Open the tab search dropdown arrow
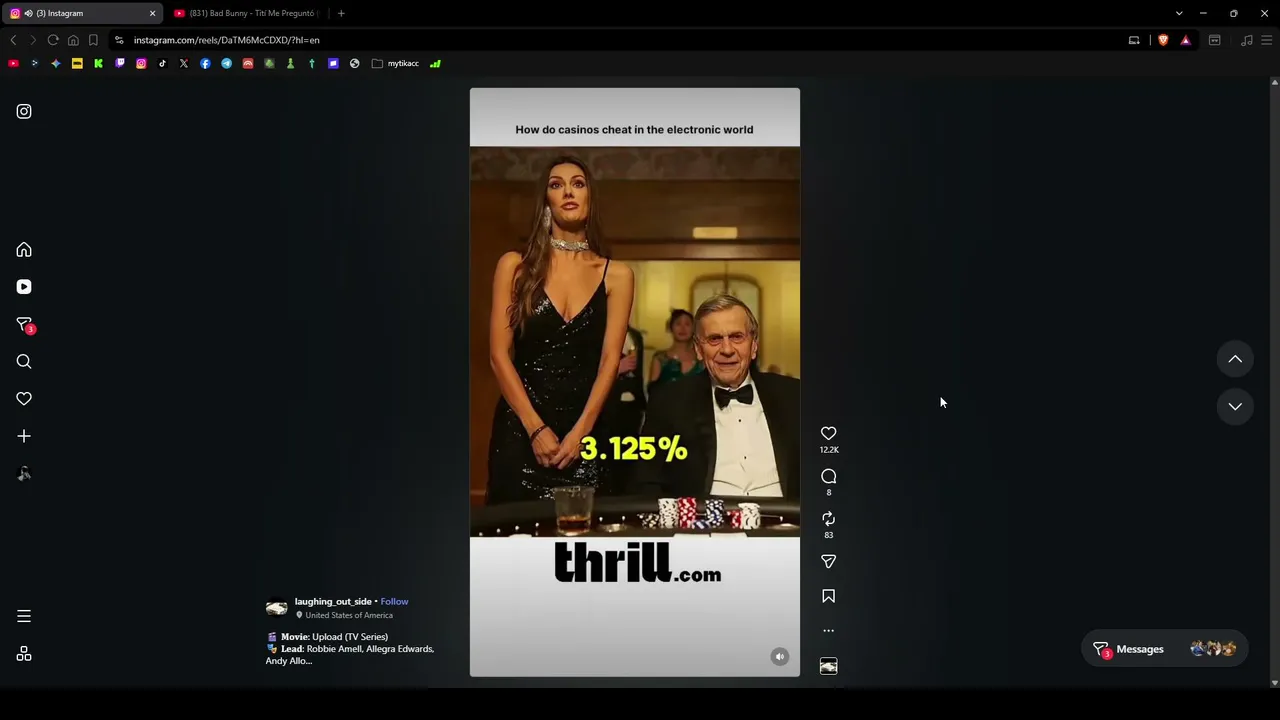1280x720 pixels. 1179,13
